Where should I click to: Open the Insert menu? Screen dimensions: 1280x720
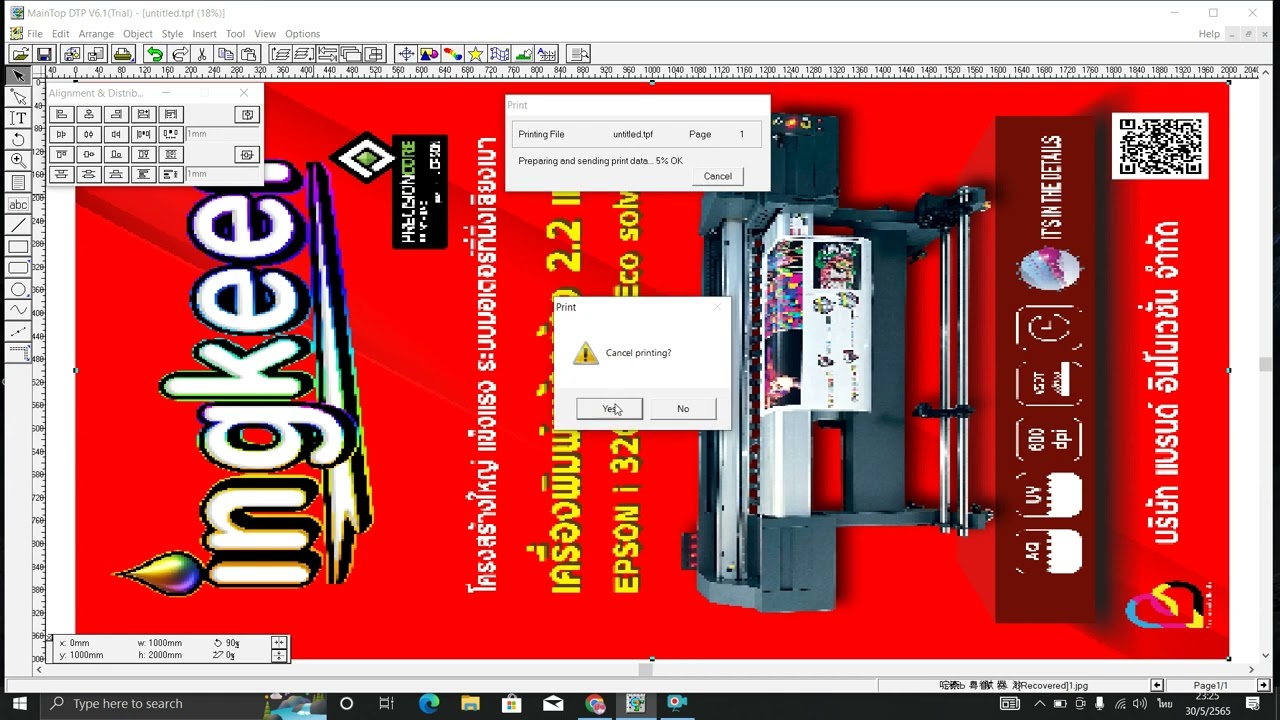[x=204, y=34]
